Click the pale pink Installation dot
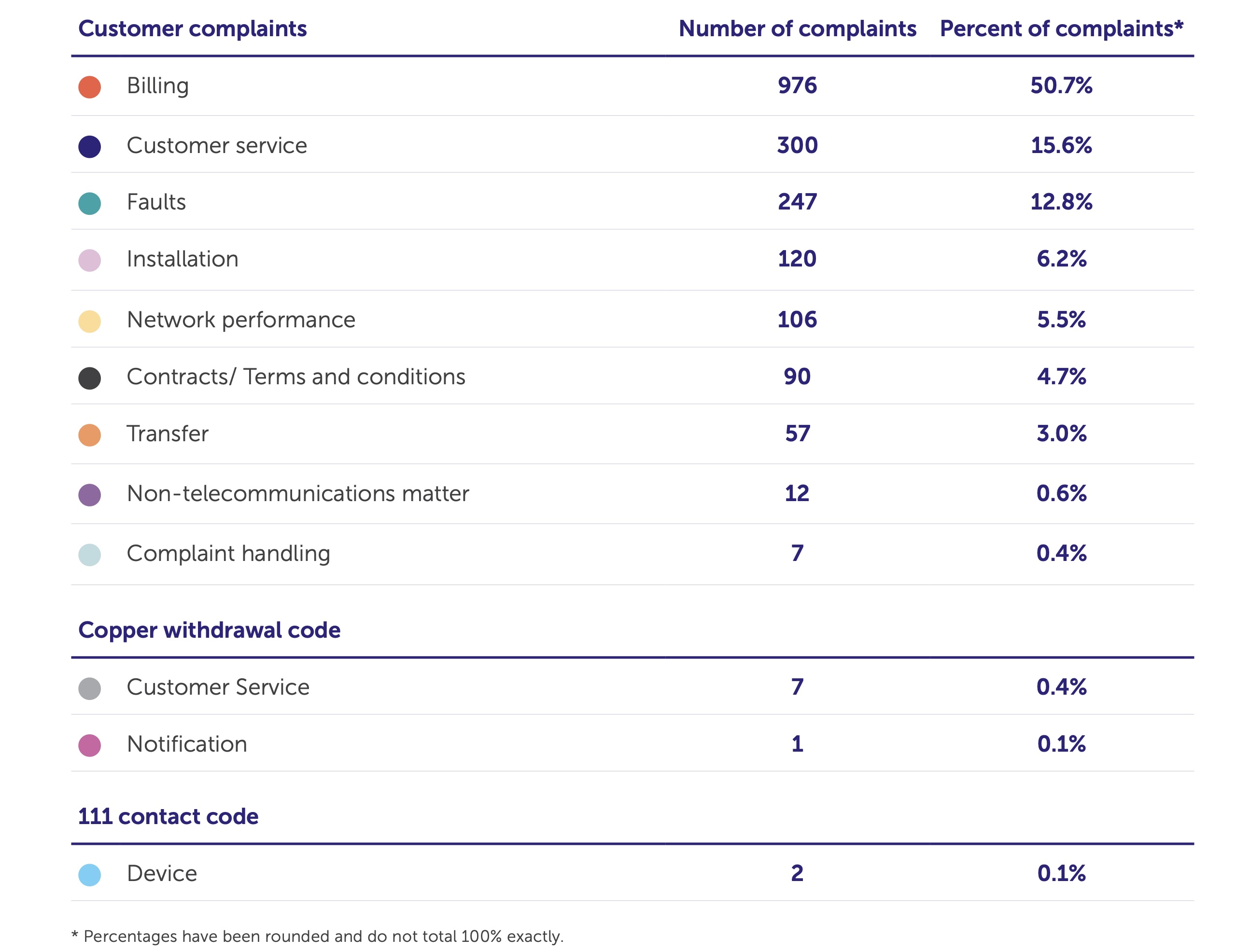 pyautogui.click(x=89, y=260)
